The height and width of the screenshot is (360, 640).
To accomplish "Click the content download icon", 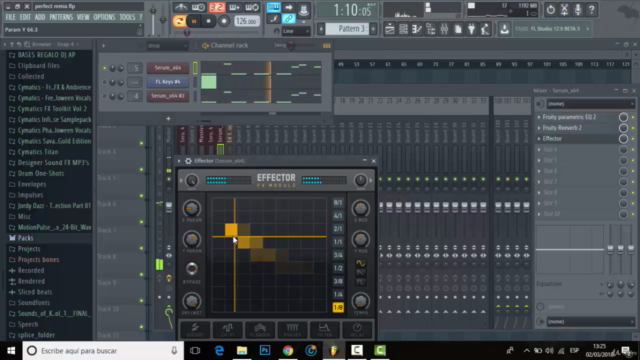I will [x=504, y=29].
